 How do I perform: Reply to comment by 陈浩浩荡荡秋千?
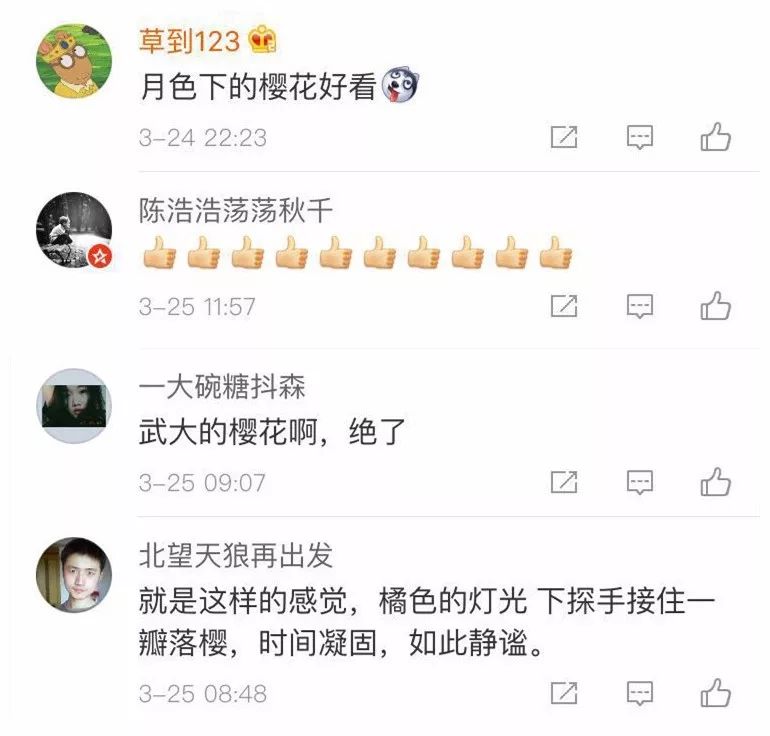click(640, 306)
